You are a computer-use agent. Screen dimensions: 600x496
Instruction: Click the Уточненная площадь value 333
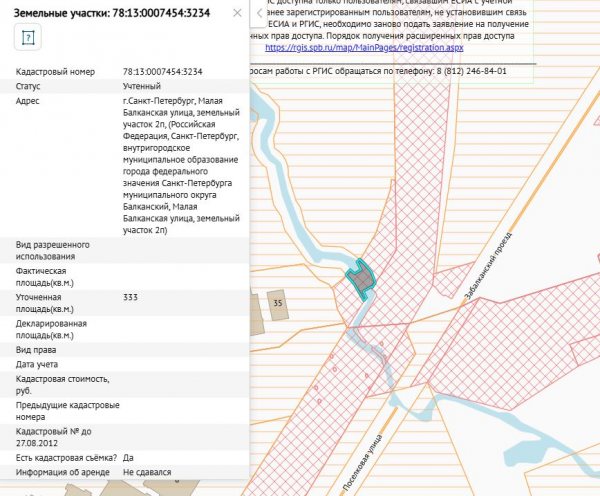coord(130,298)
